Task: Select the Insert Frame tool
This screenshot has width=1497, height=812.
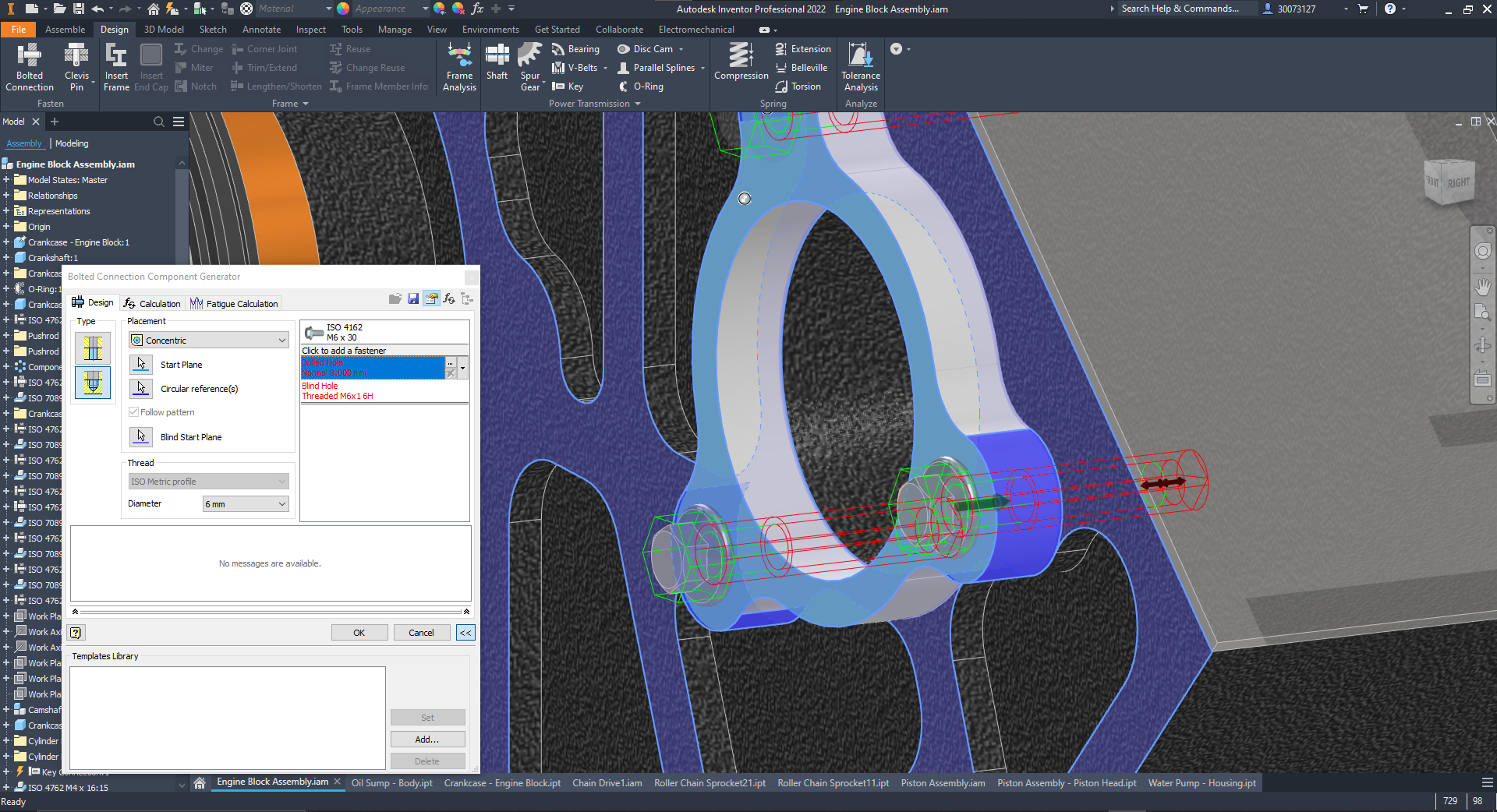Action: [116, 66]
